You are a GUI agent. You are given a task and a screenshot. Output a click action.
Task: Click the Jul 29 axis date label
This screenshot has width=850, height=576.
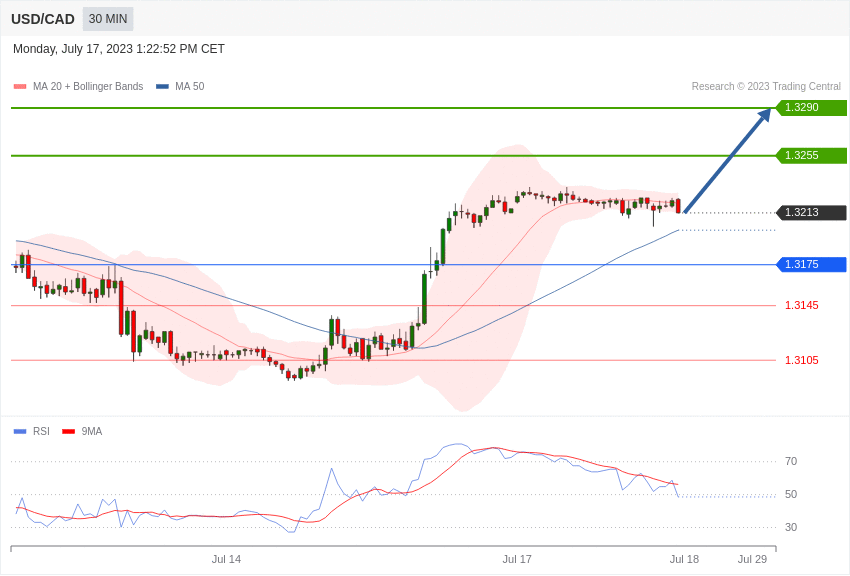(752, 559)
